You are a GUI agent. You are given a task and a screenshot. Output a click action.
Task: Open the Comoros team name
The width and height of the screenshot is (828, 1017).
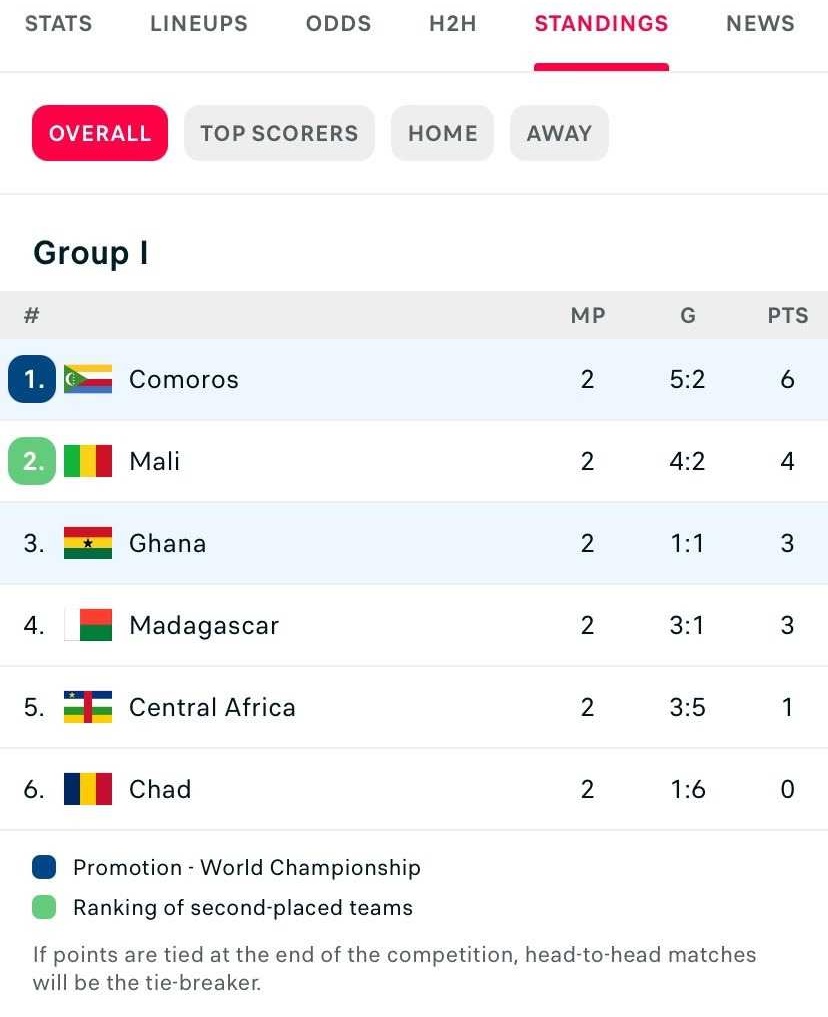(184, 379)
